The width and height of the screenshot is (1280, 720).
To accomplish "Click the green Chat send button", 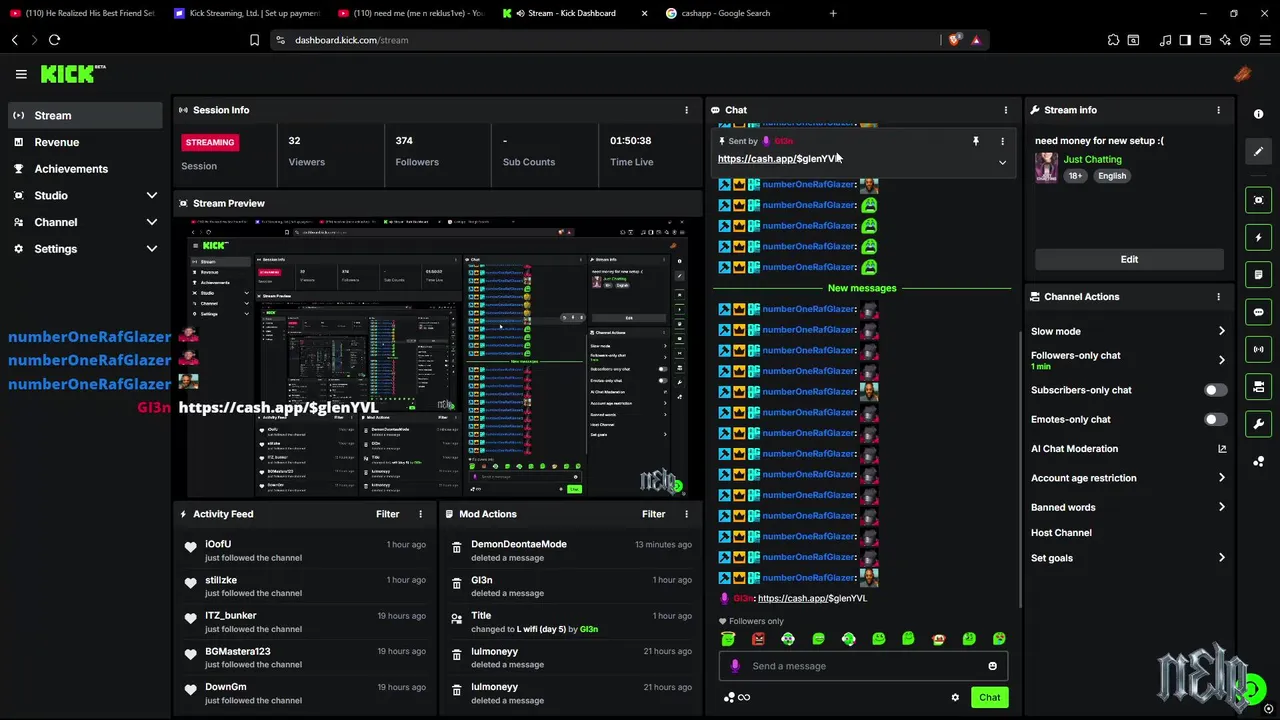I will point(989,698).
